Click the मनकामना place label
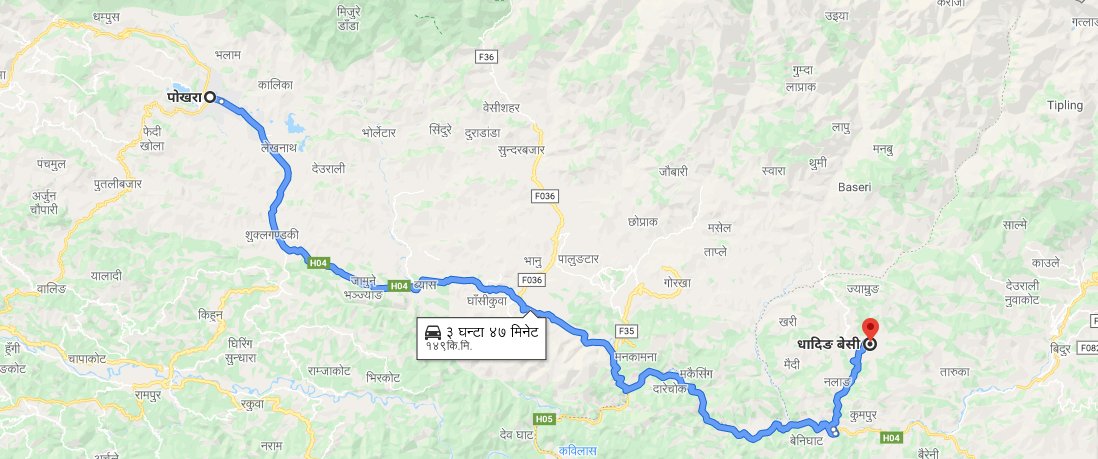Image resolution: width=1098 pixels, height=459 pixels. coord(634,356)
